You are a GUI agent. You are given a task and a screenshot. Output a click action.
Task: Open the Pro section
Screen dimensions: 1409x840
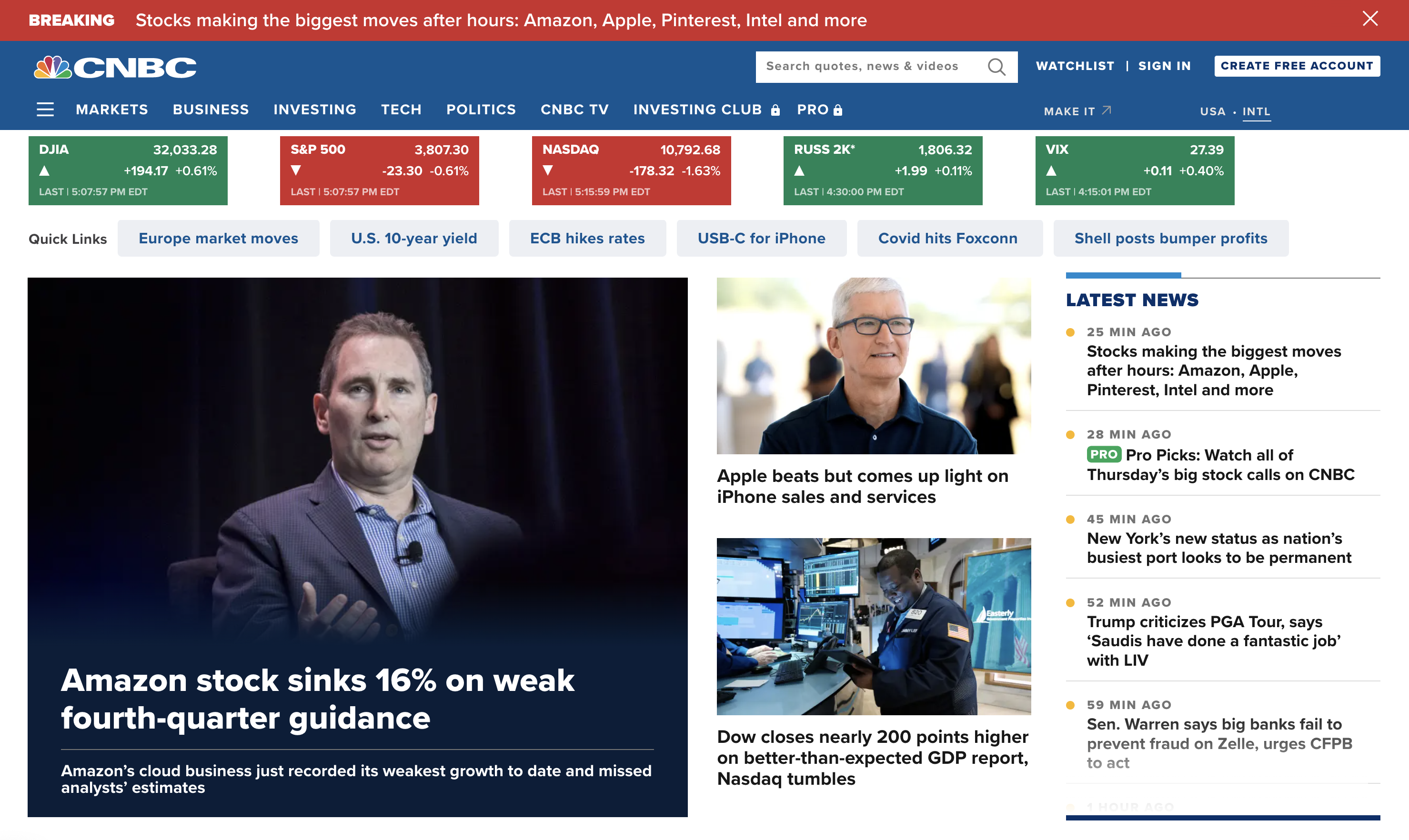pyautogui.click(x=812, y=109)
